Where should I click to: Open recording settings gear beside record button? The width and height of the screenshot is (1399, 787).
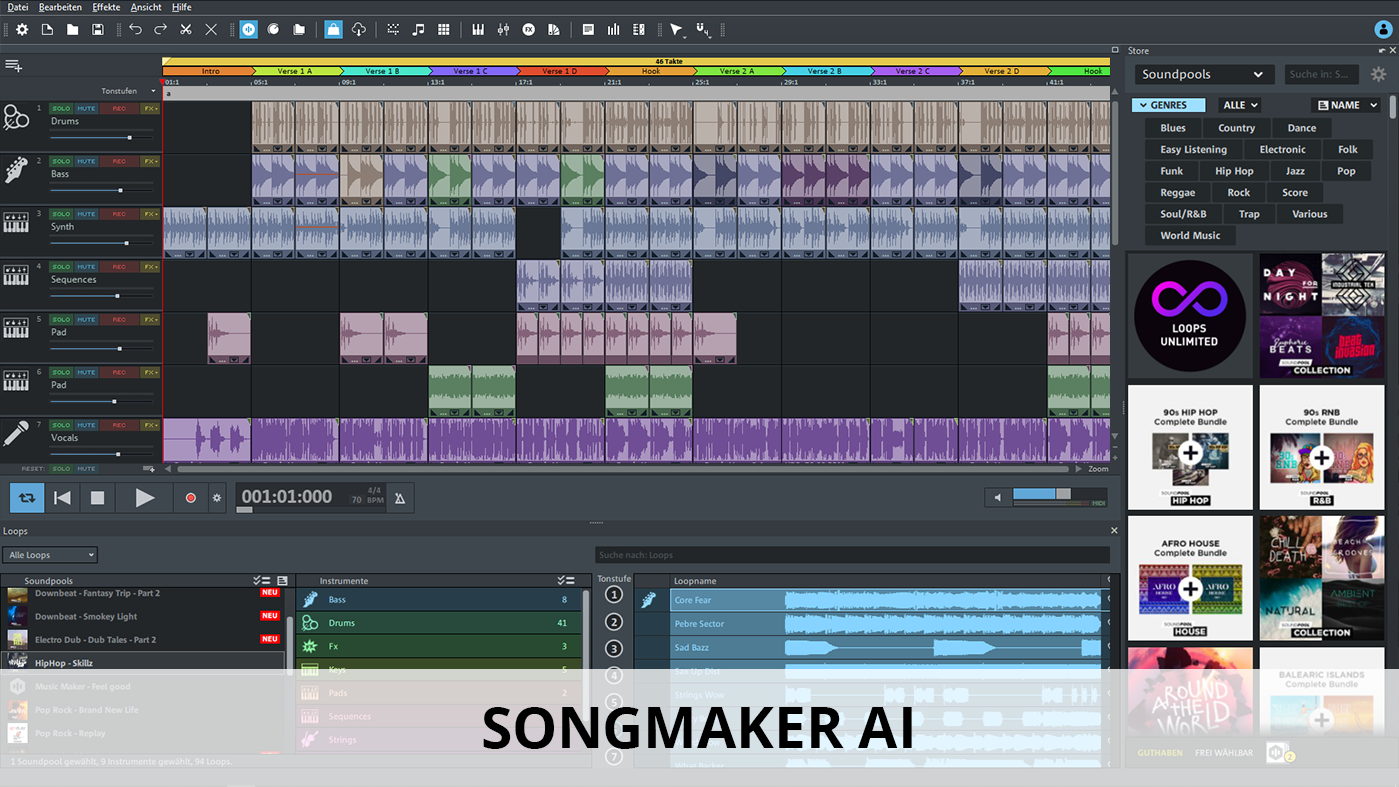pyautogui.click(x=216, y=497)
